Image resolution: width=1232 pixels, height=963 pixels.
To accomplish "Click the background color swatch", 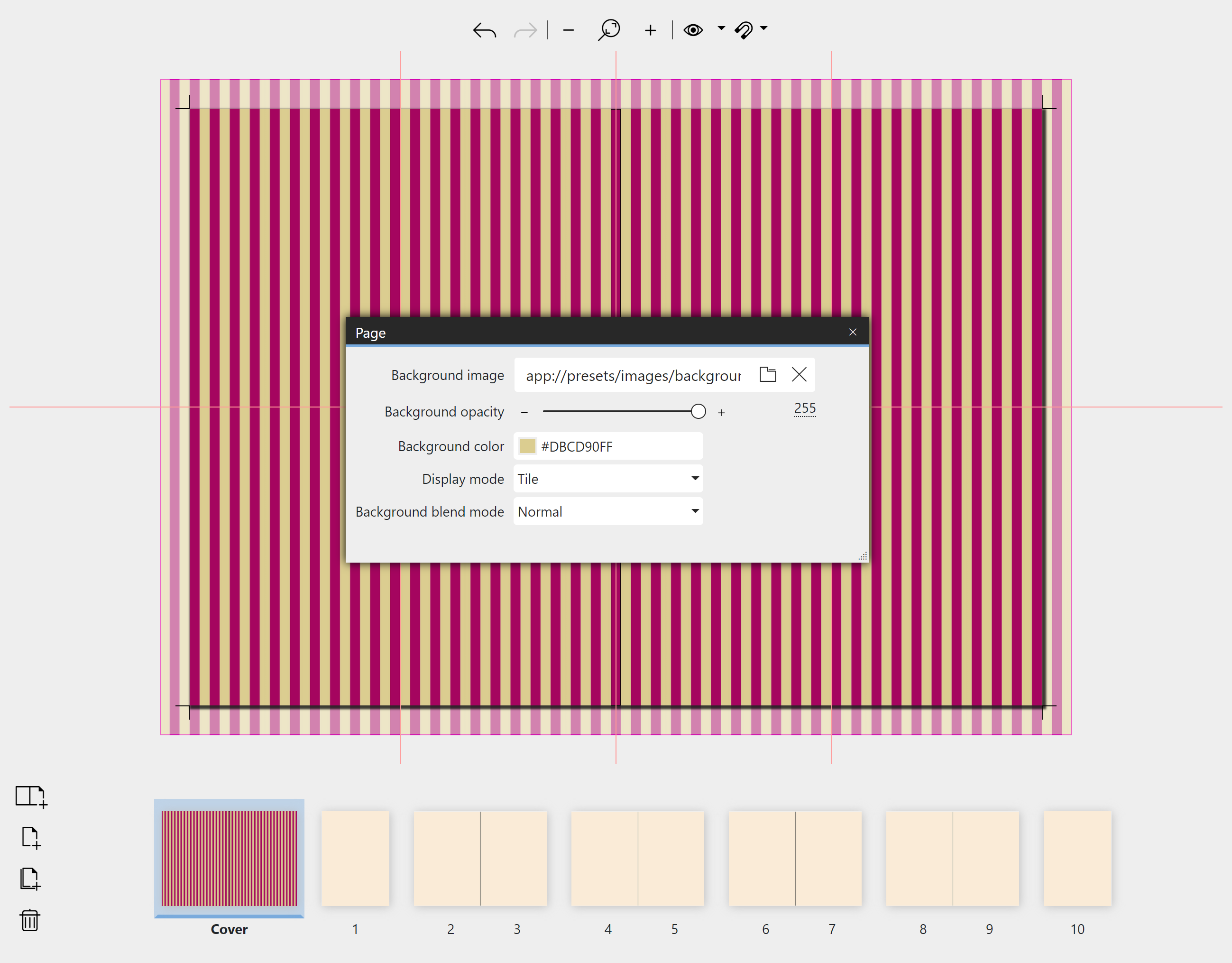I will [527, 446].
